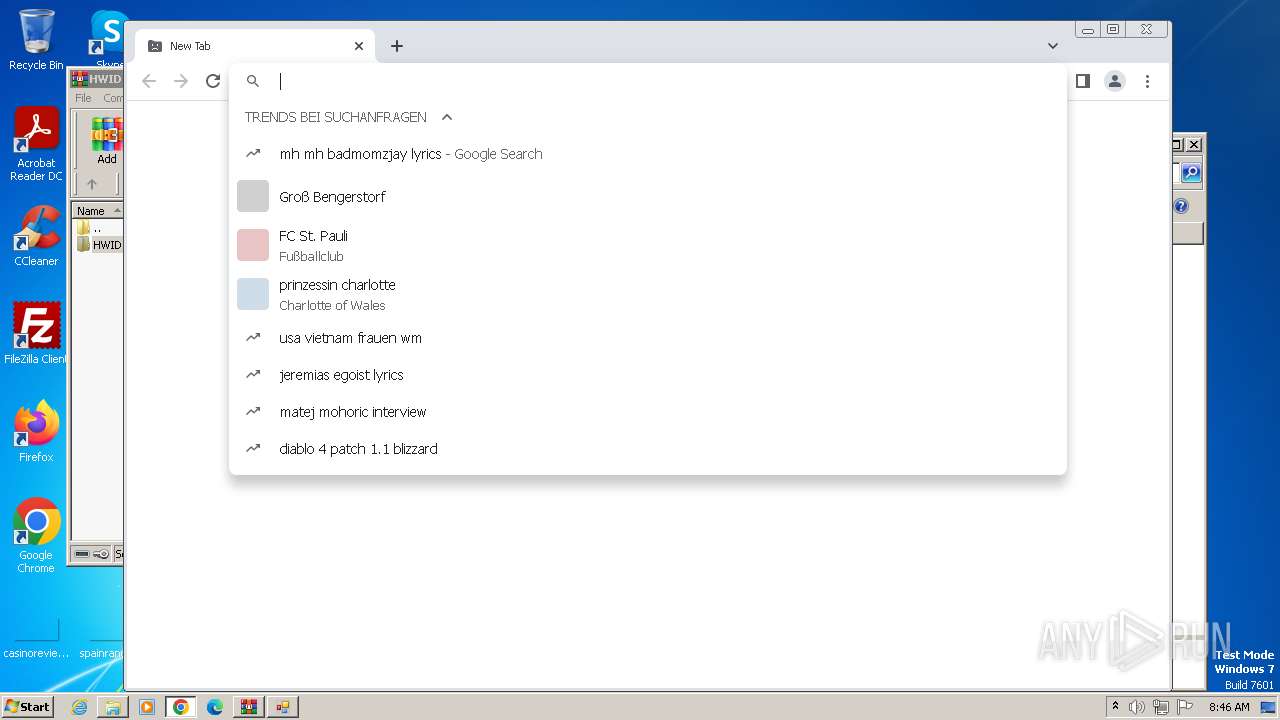
Task: Click help question mark in right window
Action: (x=1181, y=206)
